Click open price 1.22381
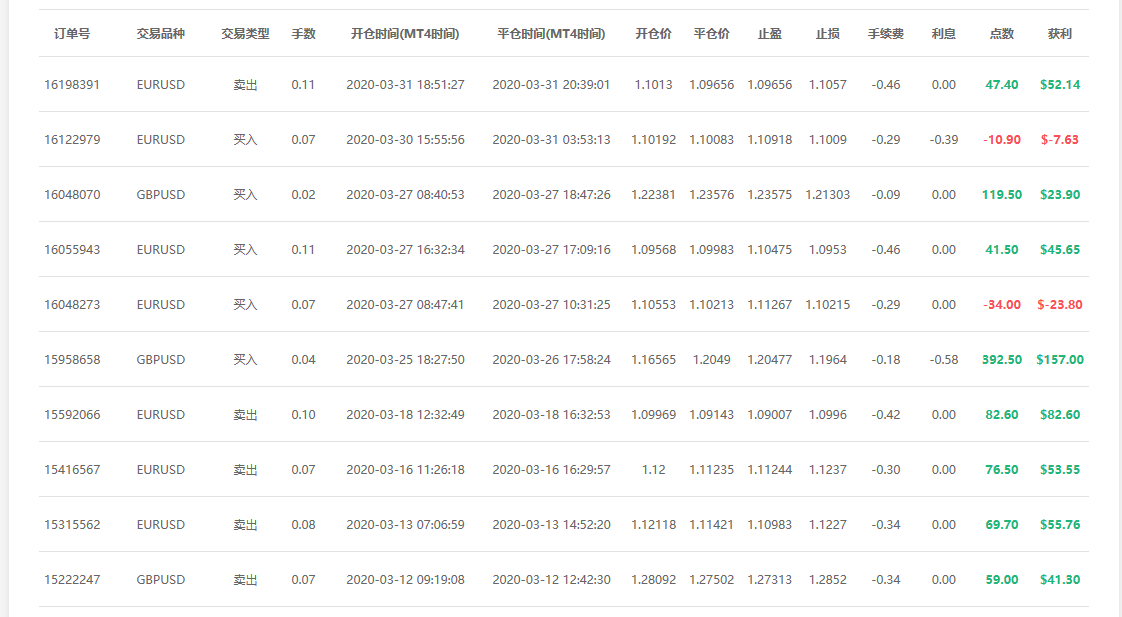 click(x=653, y=195)
